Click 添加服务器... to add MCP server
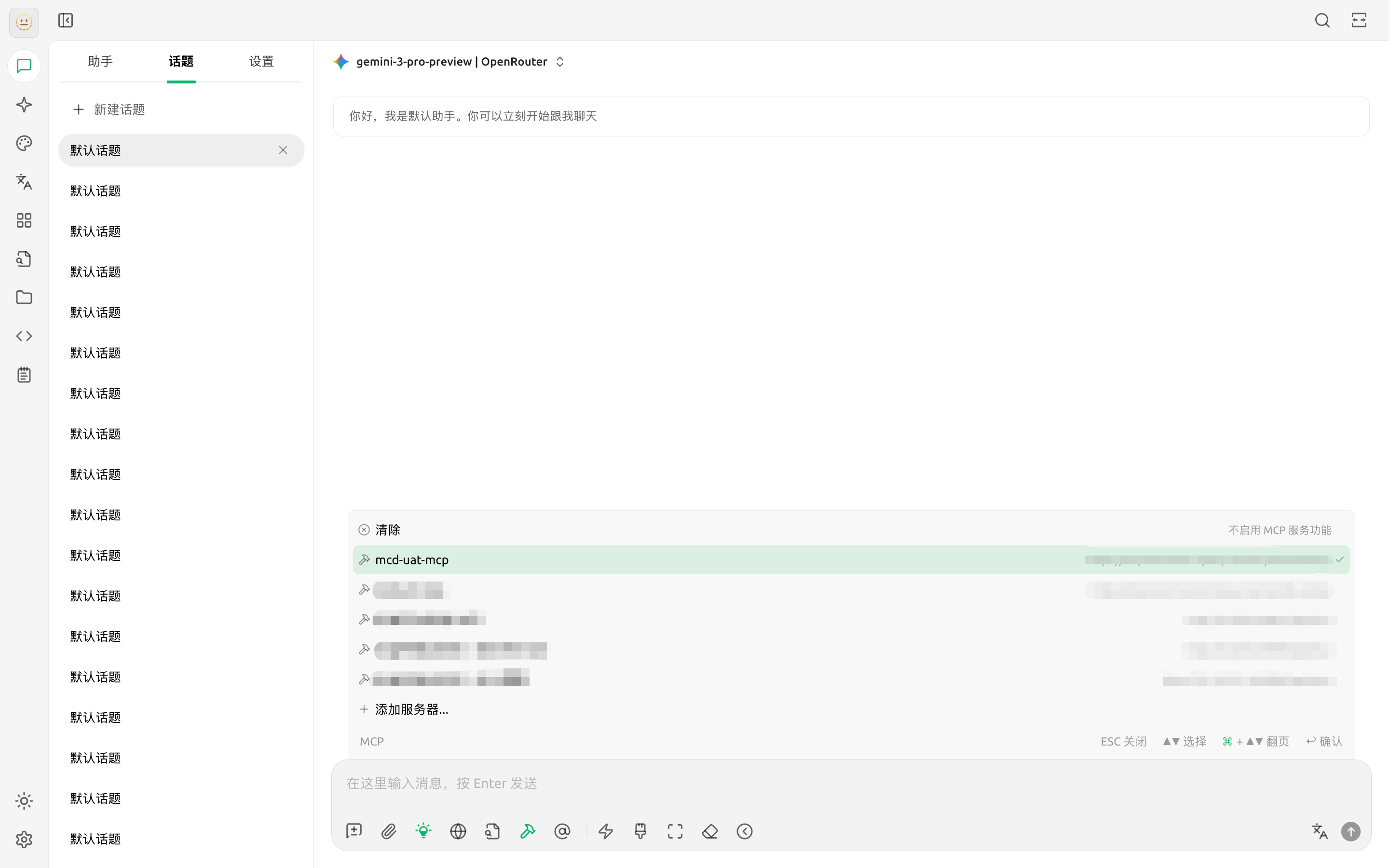Screen dimensions: 1389x868 point(411,709)
